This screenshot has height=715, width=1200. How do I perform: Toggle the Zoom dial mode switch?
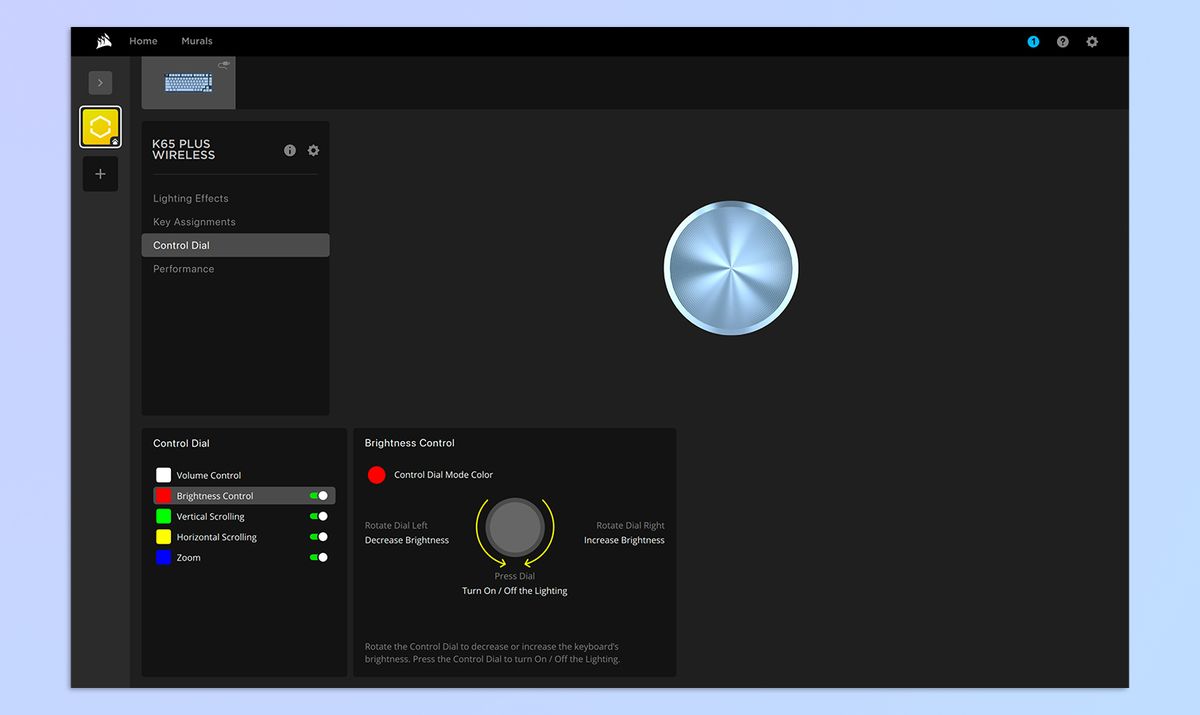[319, 558]
